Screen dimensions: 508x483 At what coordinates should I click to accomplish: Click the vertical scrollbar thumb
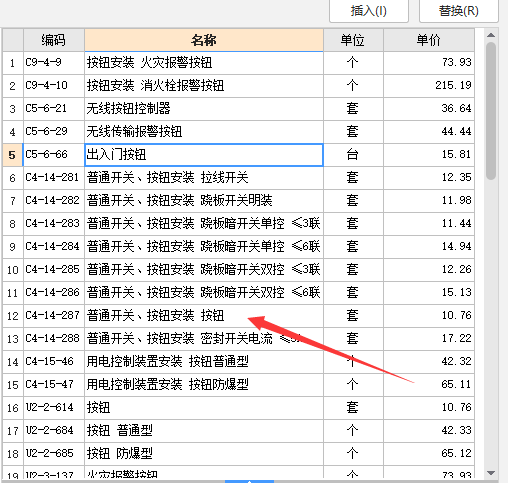coord(491,111)
